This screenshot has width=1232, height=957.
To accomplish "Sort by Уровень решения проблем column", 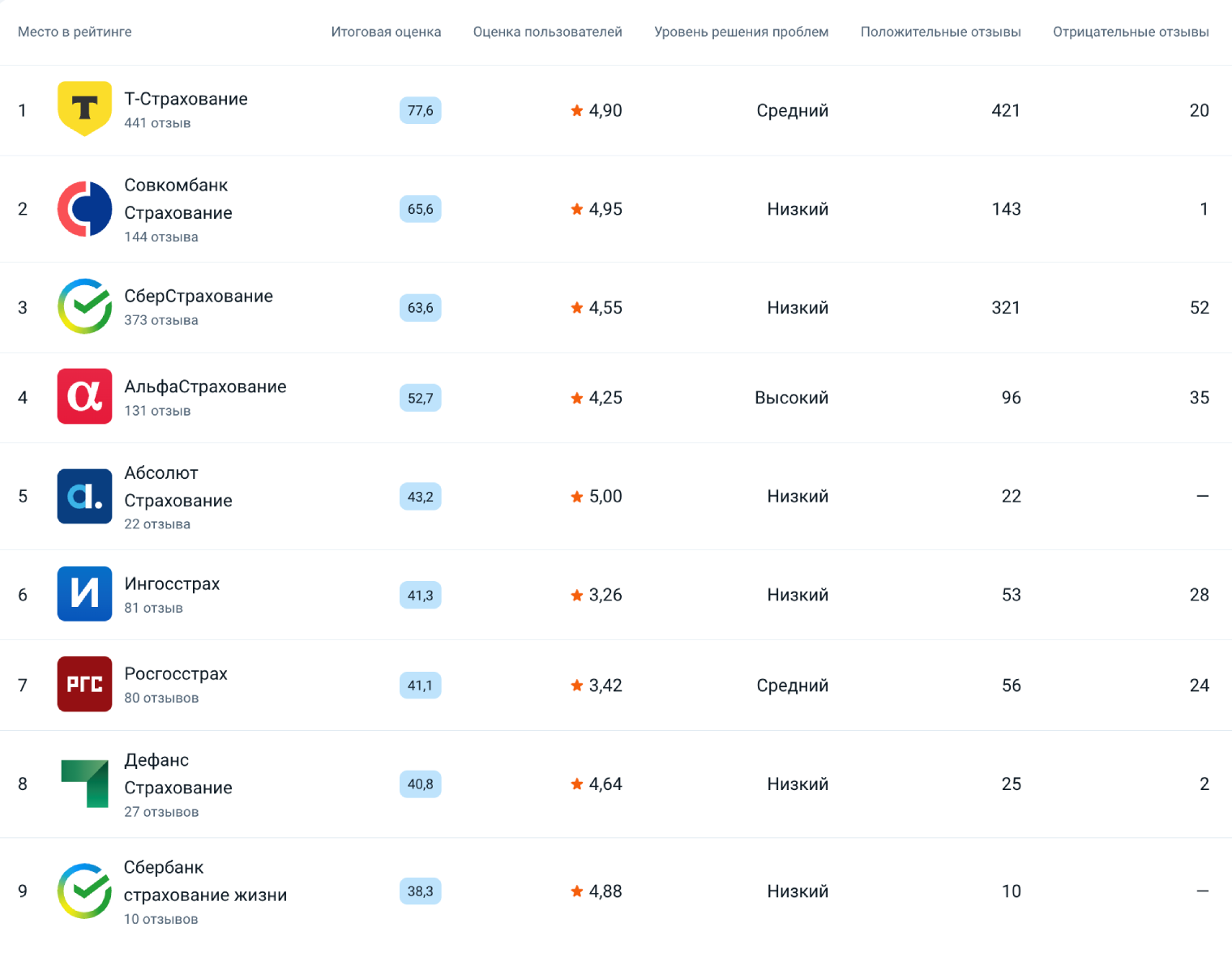I will tap(742, 32).
